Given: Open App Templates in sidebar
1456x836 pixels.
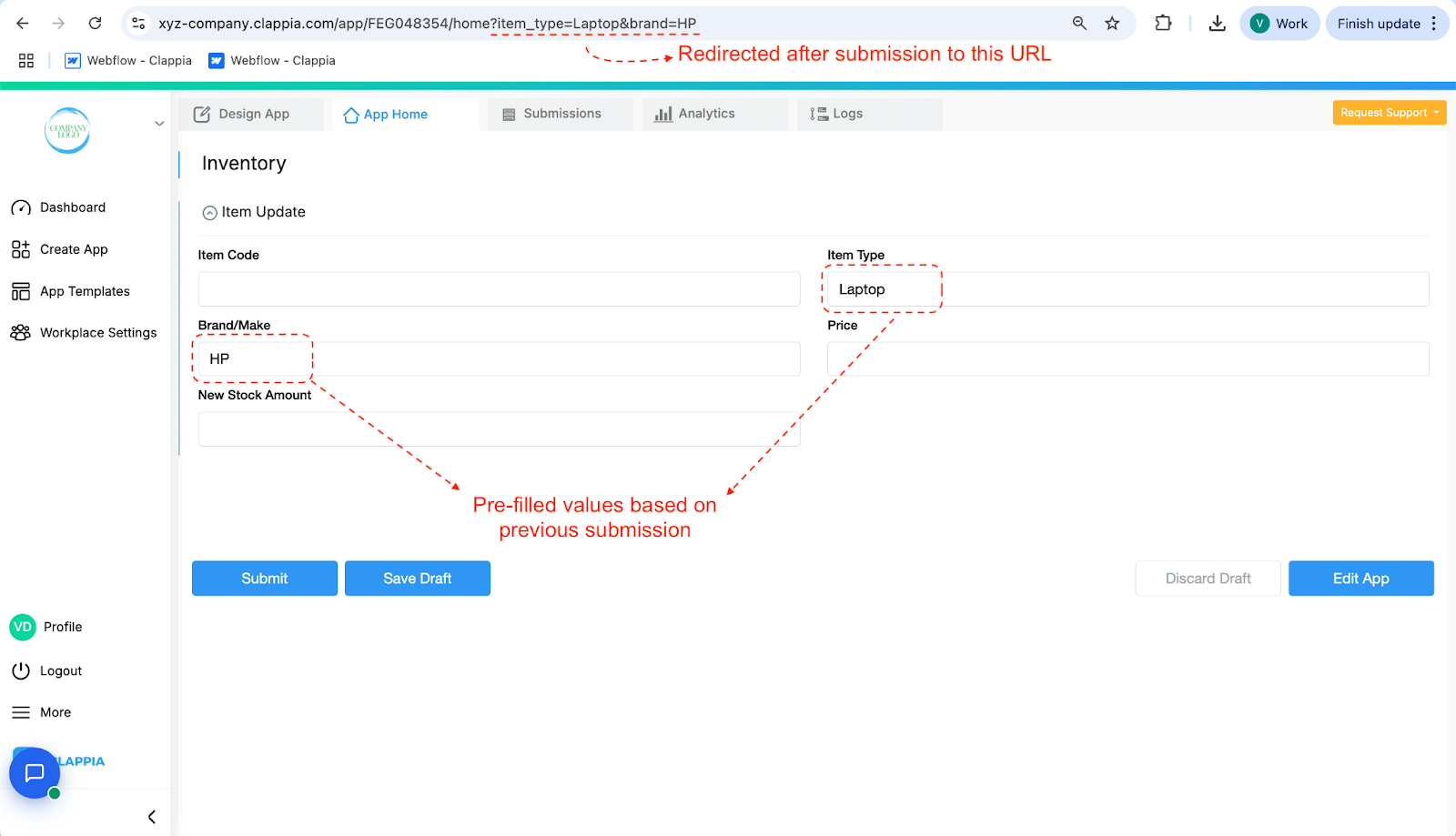Looking at the screenshot, I should click(85, 291).
